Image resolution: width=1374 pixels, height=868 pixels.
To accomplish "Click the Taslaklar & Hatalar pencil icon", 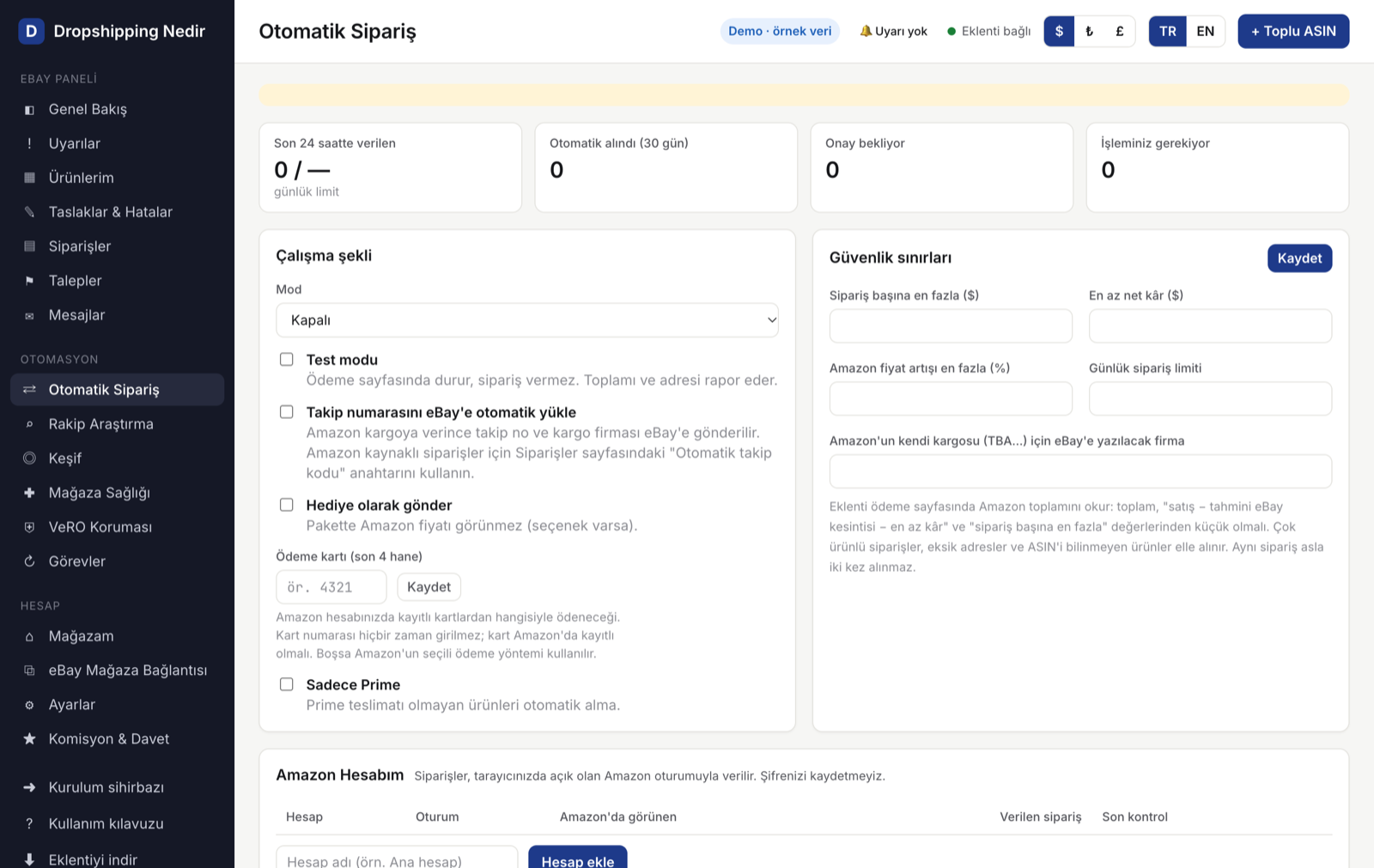I will [x=29, y=213].
